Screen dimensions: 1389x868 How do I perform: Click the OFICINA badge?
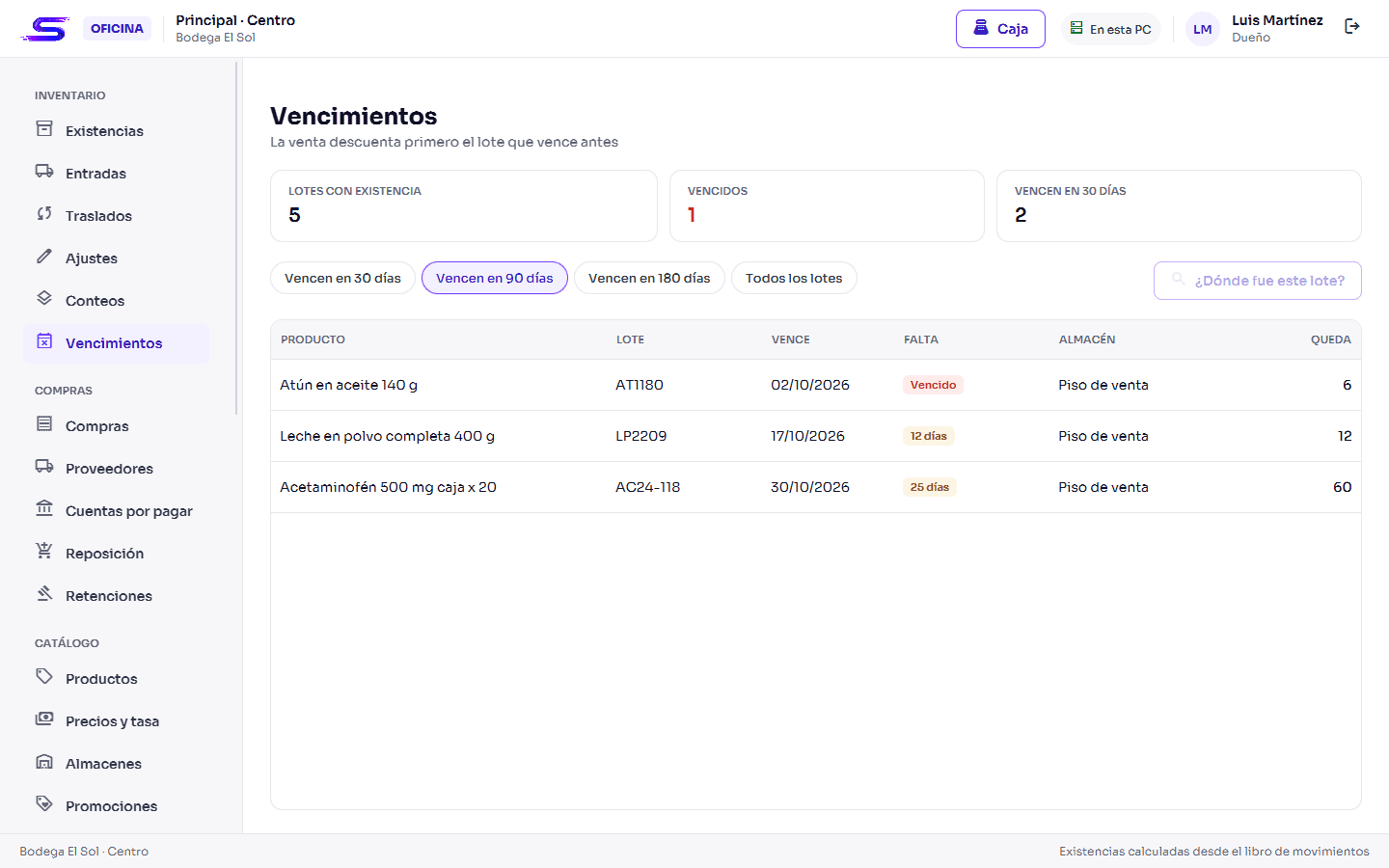(117, 29)
